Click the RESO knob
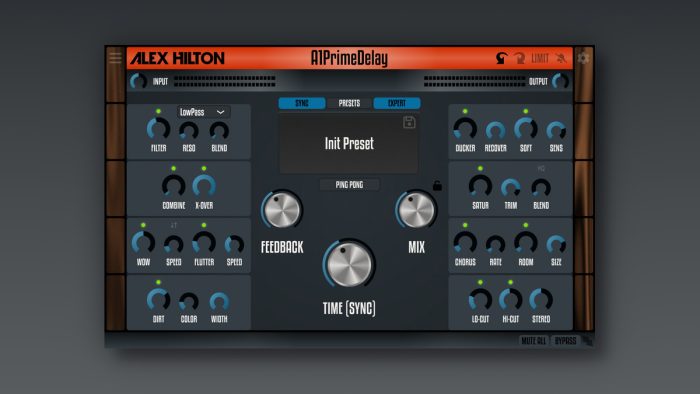The width and height of the screenshot is (700, 394). [x=189, y=131]
